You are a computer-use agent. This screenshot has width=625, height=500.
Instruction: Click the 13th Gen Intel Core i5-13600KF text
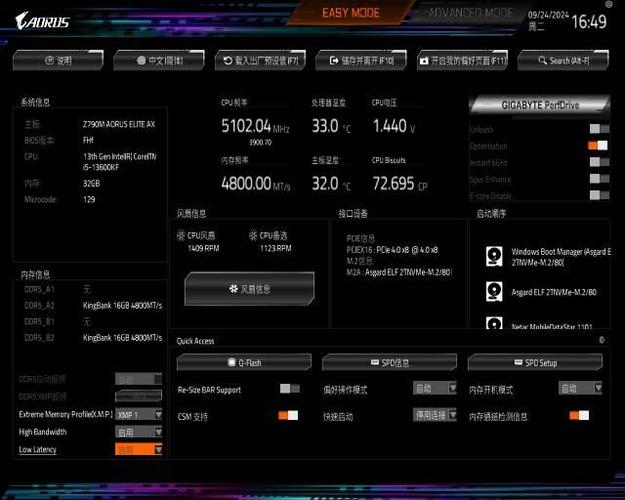[x=120, y=162]
